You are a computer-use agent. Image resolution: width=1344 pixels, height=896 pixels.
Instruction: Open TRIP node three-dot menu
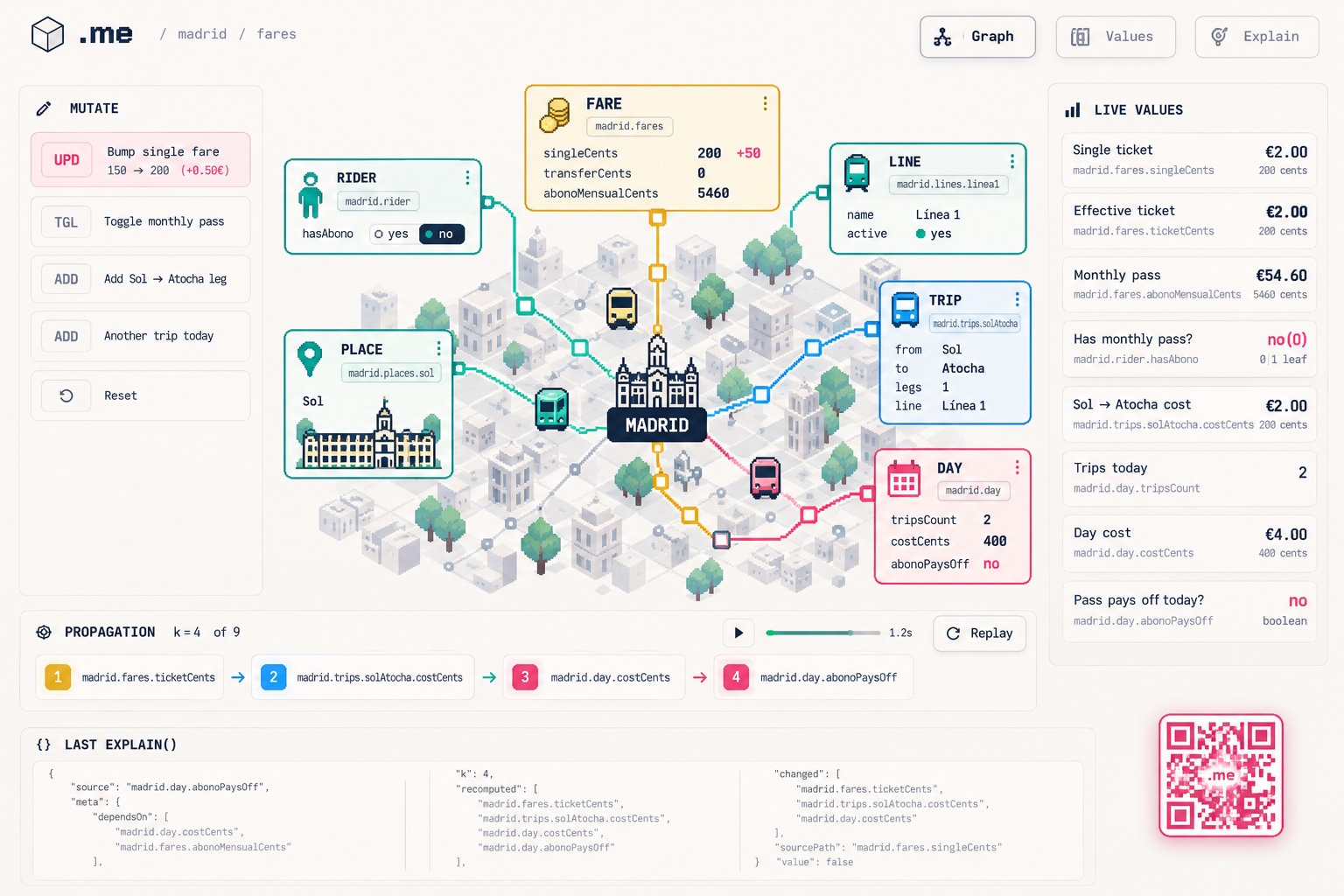(1017, 299)
